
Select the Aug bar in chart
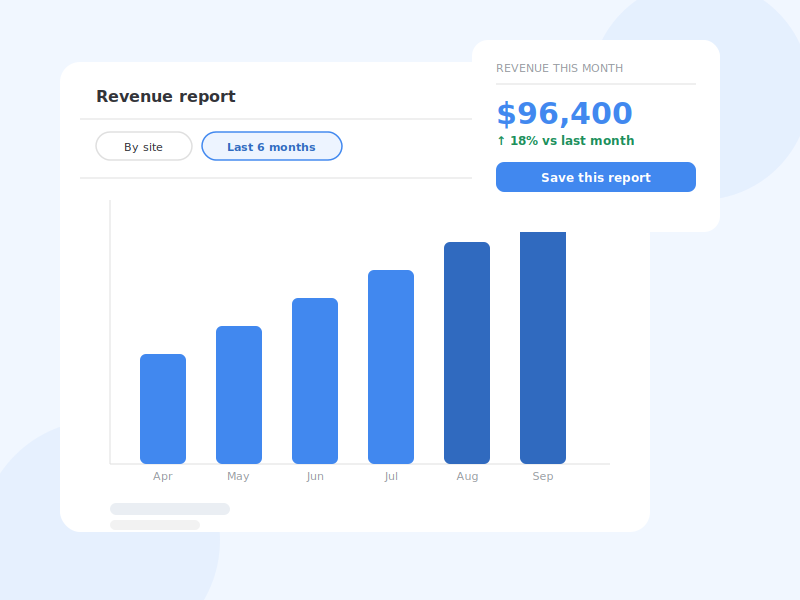coord(467,353)
